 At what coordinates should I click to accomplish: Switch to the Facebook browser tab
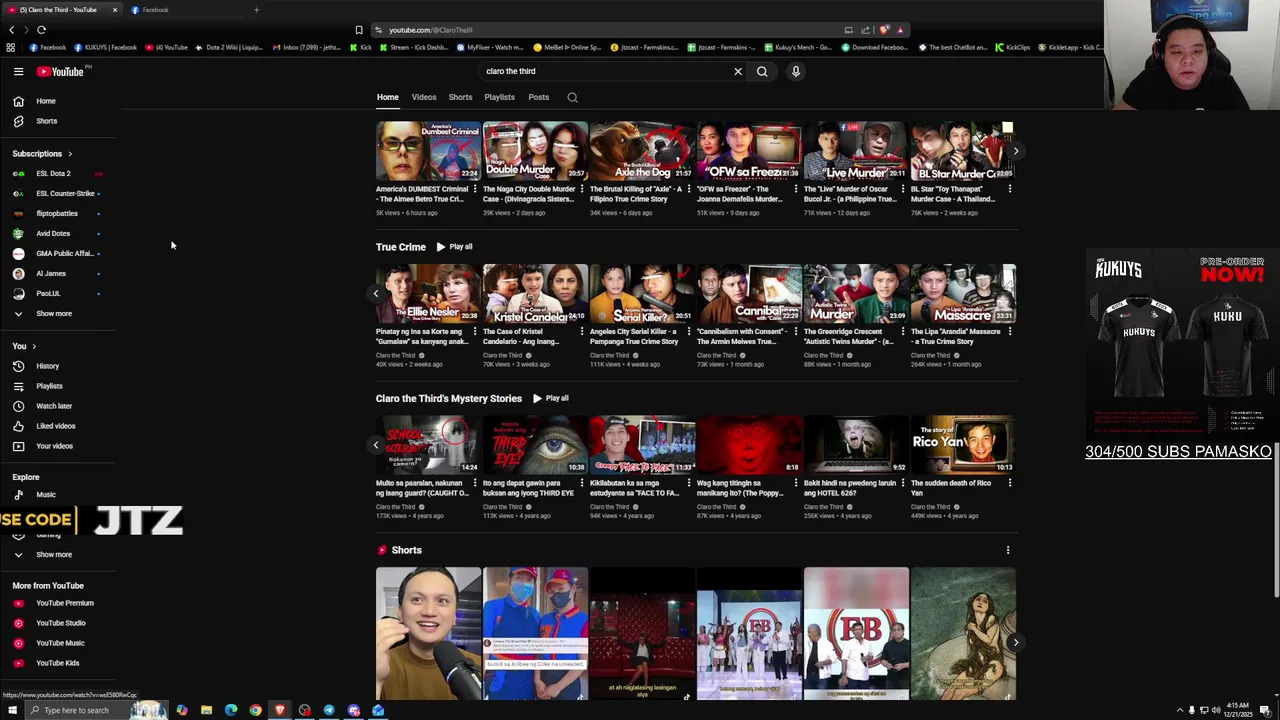point(185,10)
